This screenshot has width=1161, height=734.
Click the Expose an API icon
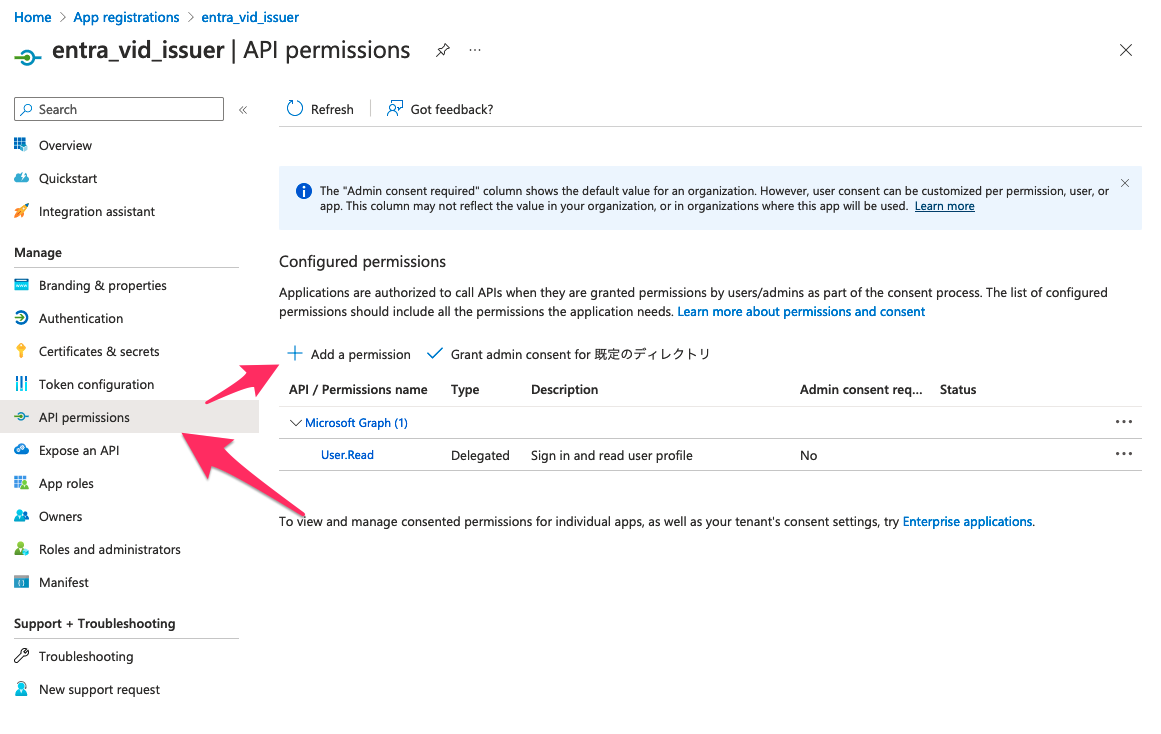click(x=21, y=450)
